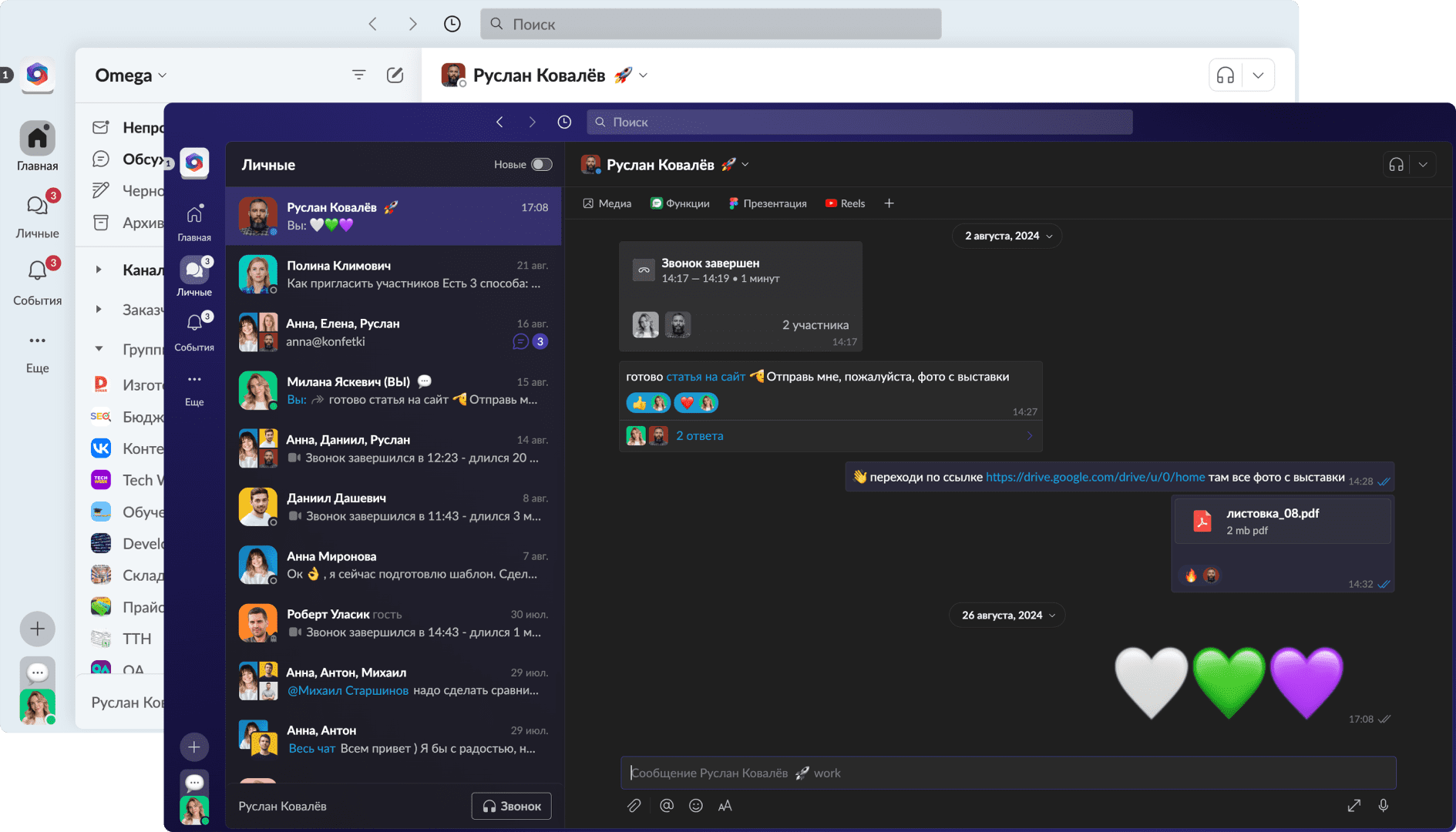
Task: Start headphones call in dark chat header
Action: pos(1396,165)
